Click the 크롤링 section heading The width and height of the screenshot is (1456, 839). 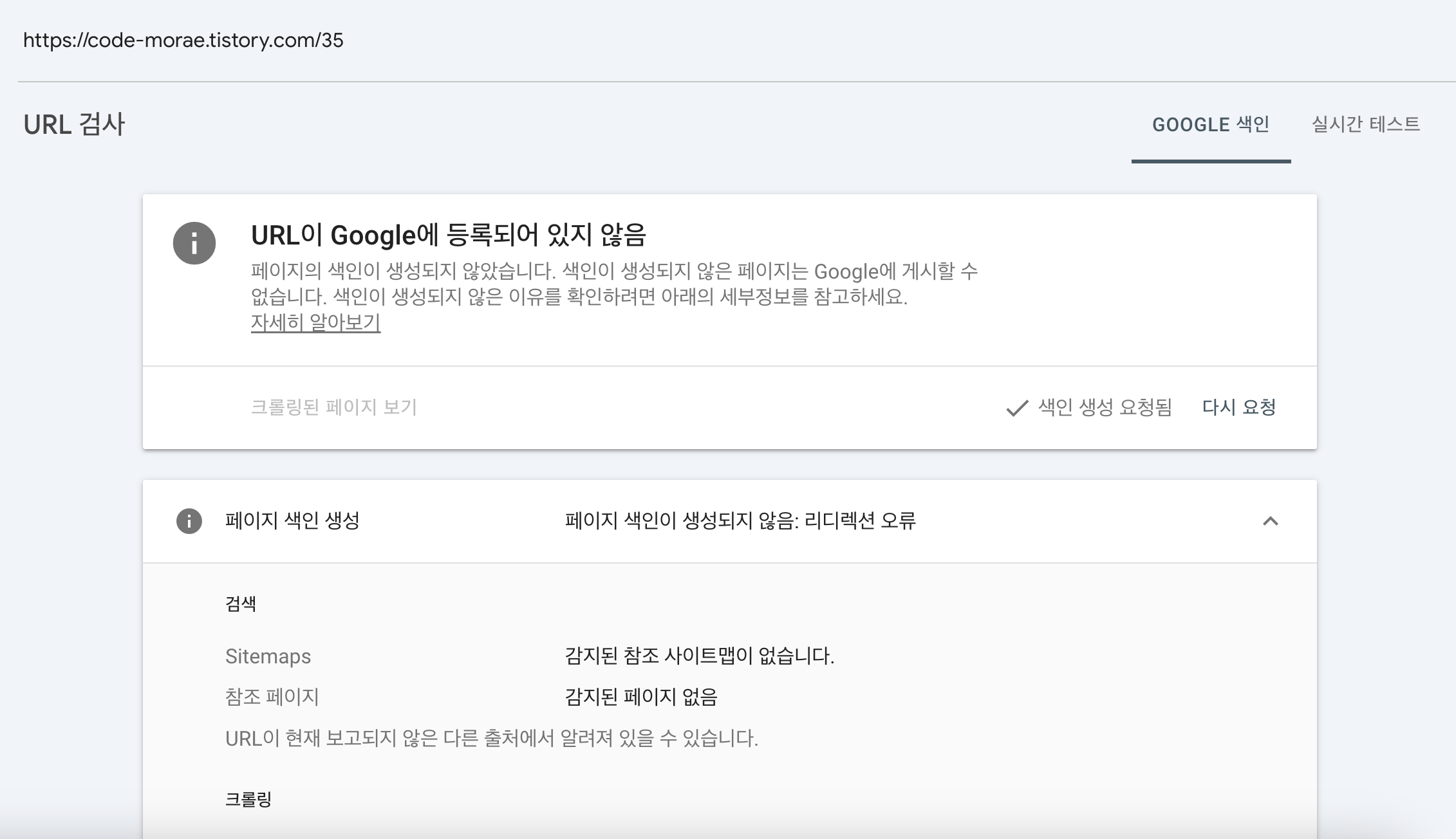pyautogui.click(x=248, y=799)
